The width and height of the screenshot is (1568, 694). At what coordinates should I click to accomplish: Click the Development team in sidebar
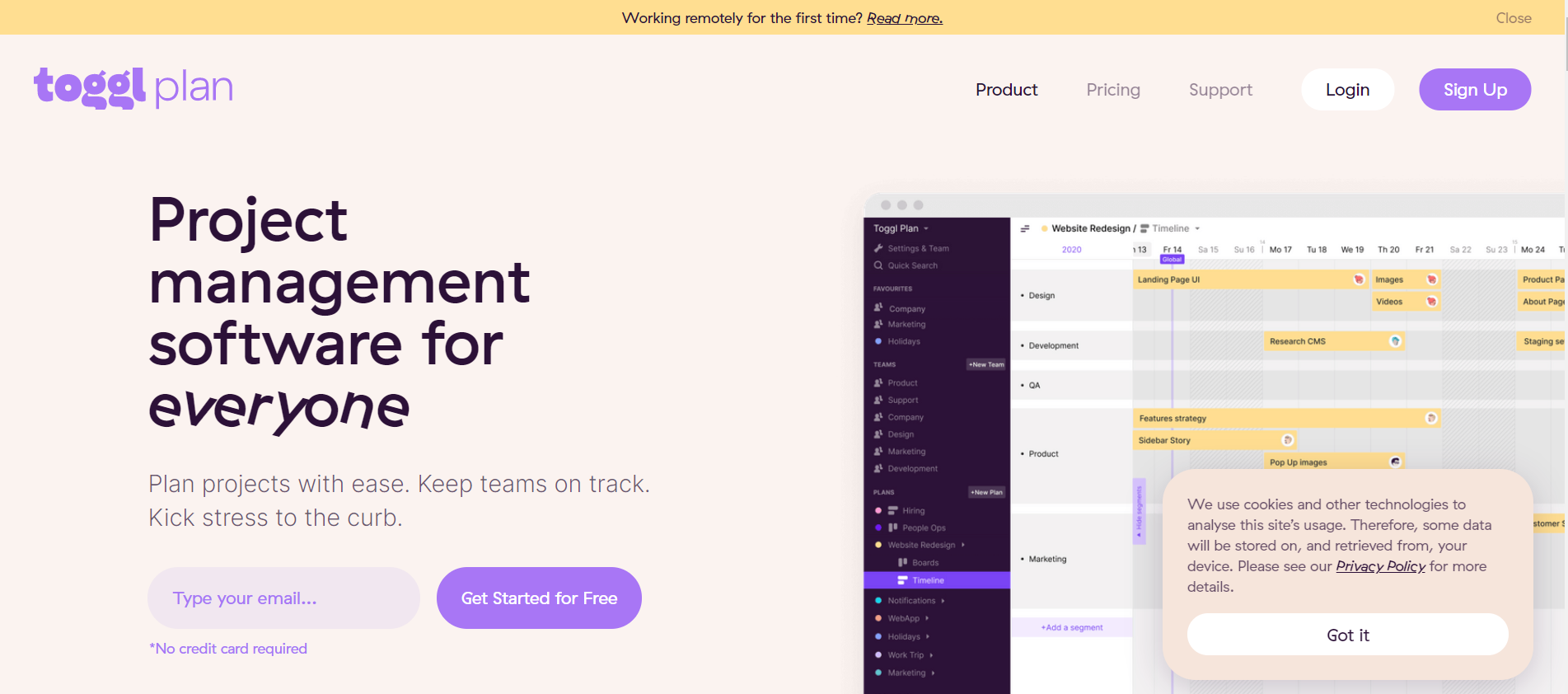[912, 468]
